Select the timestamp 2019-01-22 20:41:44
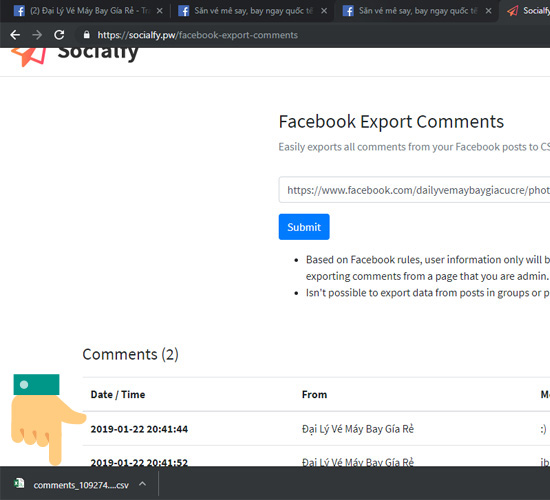 [x=139, y=429]
